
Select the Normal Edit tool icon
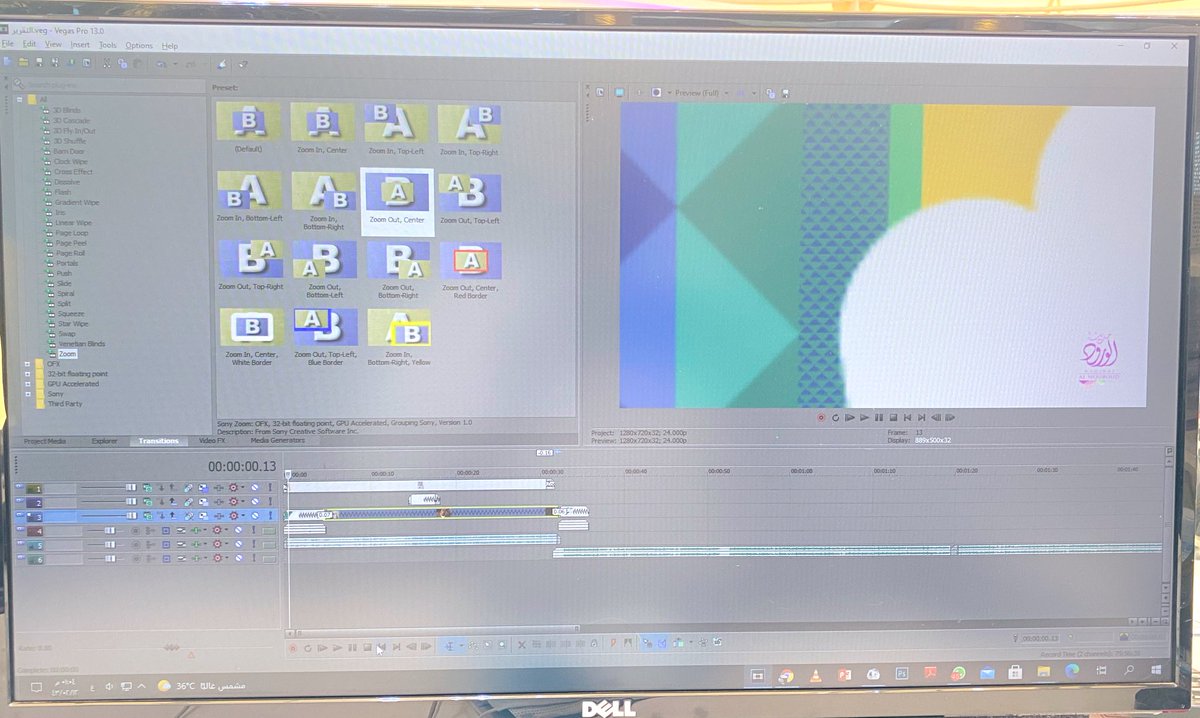tap(449, 646)
